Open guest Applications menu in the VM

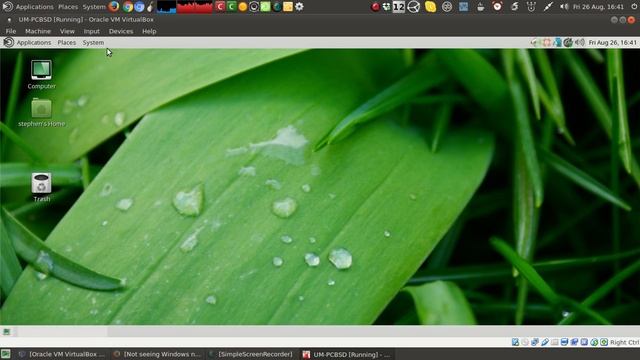tap(33, 42)
